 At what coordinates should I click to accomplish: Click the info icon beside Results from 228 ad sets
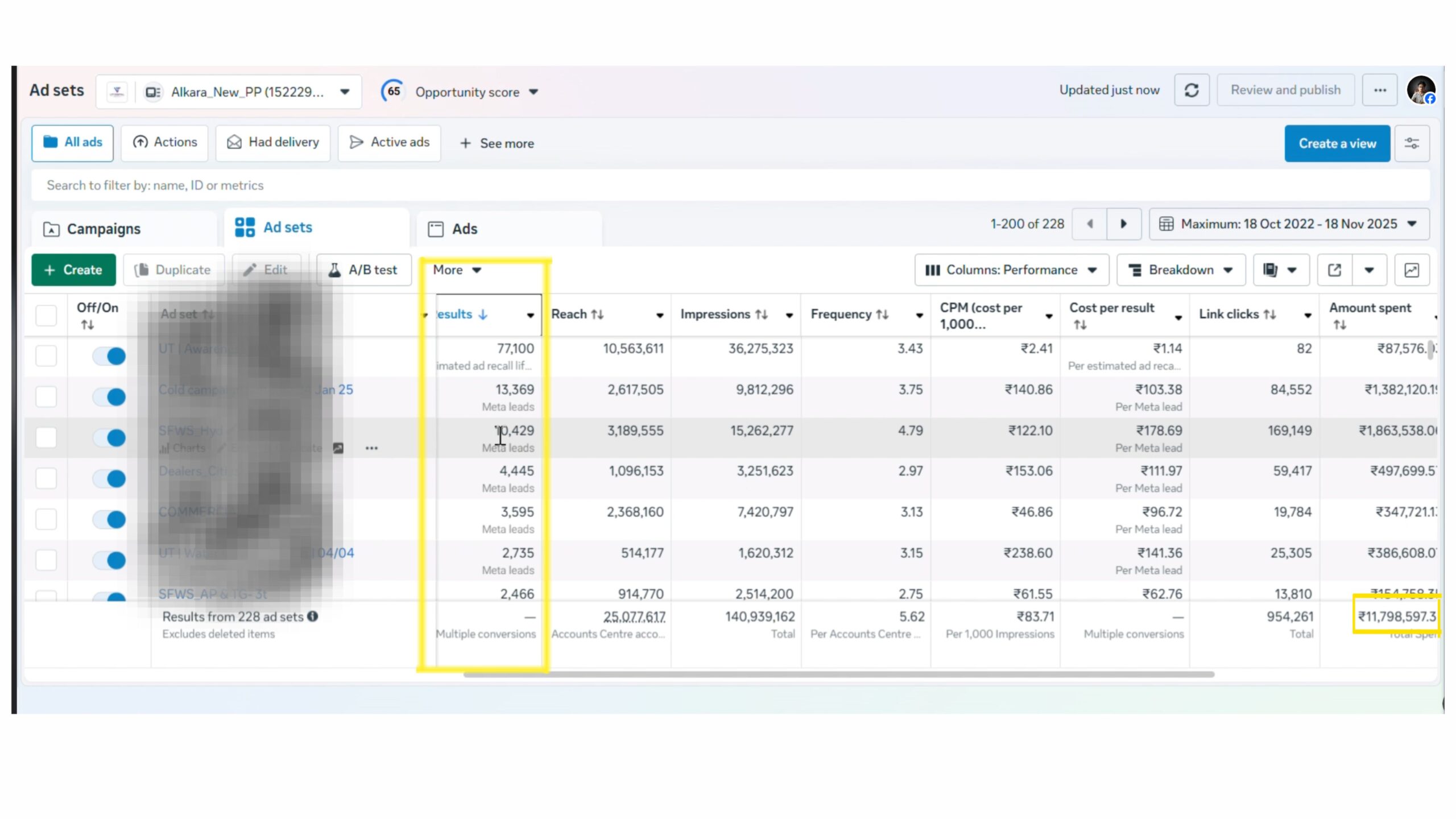(313, 617)
